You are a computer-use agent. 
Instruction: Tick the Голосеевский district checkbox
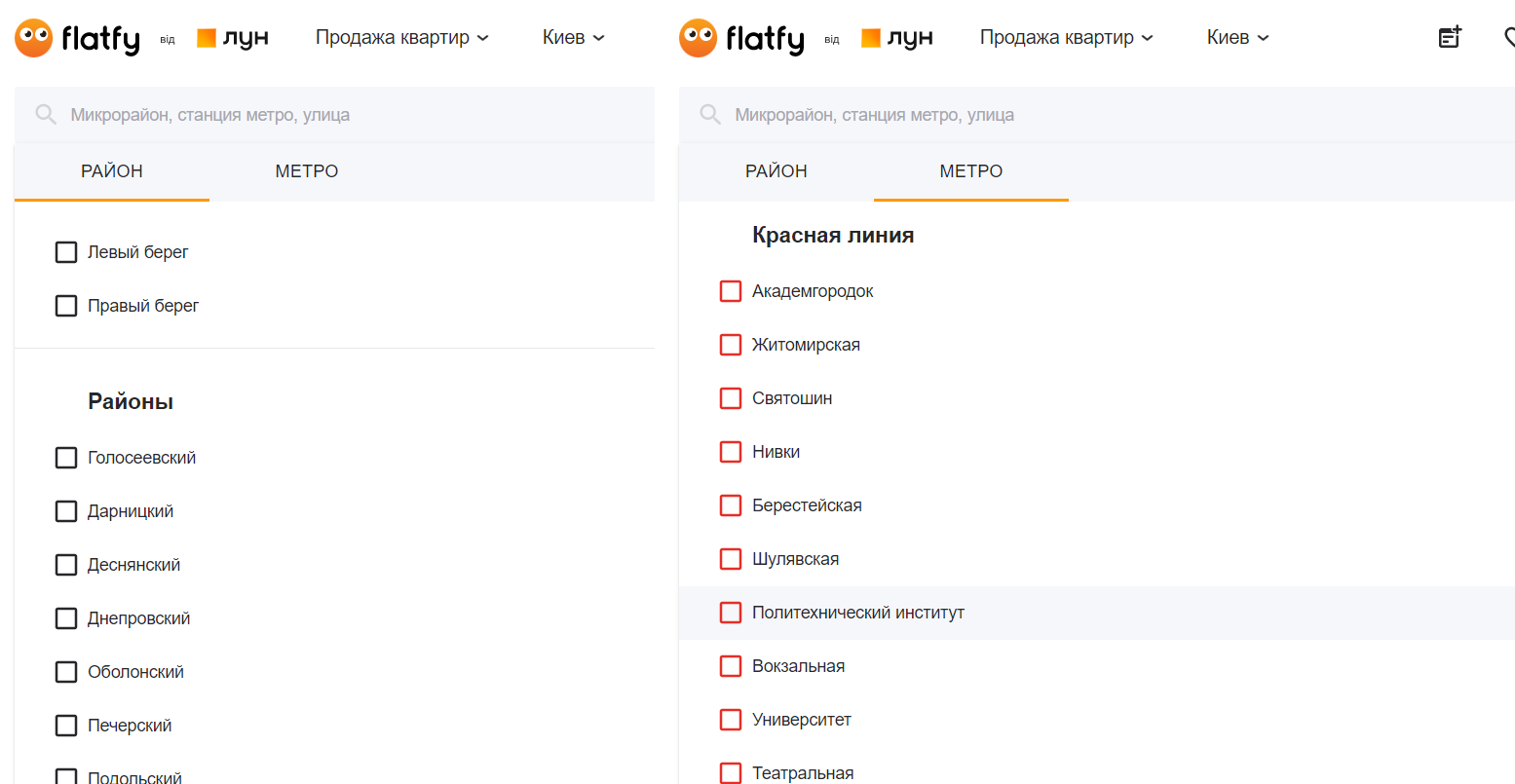click(66, 458)
